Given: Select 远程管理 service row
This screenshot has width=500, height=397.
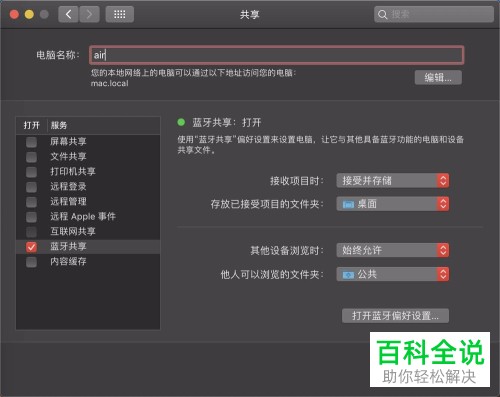Looking at the screenshot, I should click(x=88, y=202).
